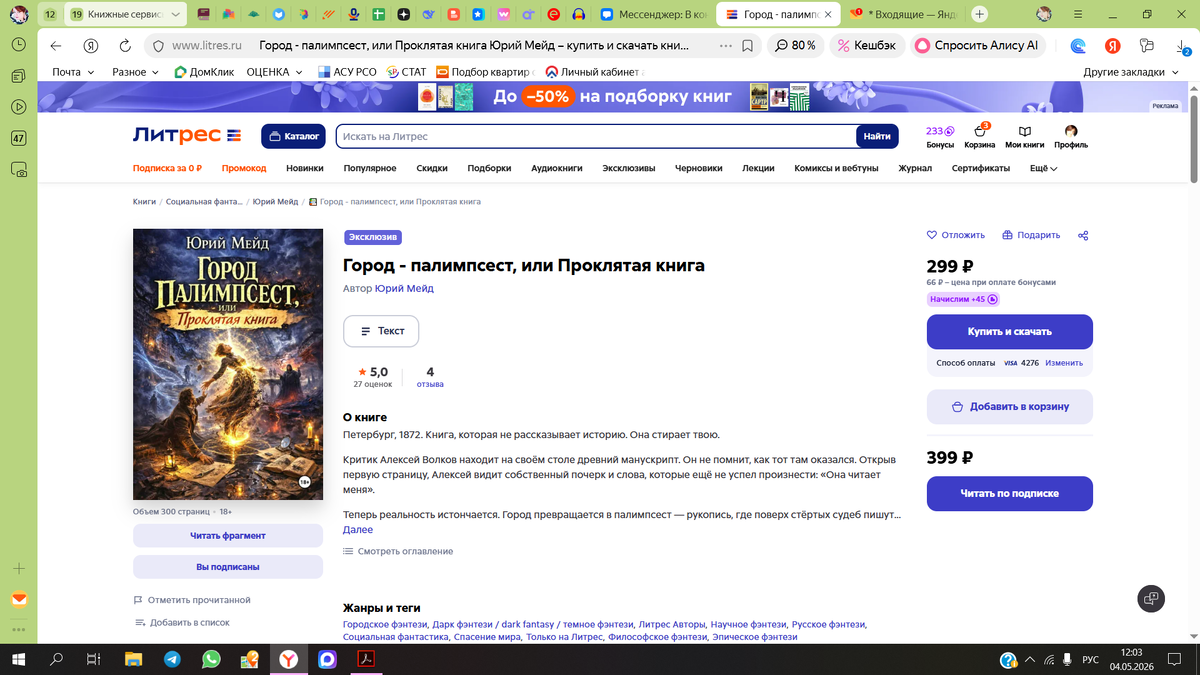Open Adobe Acrobat from the taskbar
1200x675 pixels.
click(x=366, y=659)
